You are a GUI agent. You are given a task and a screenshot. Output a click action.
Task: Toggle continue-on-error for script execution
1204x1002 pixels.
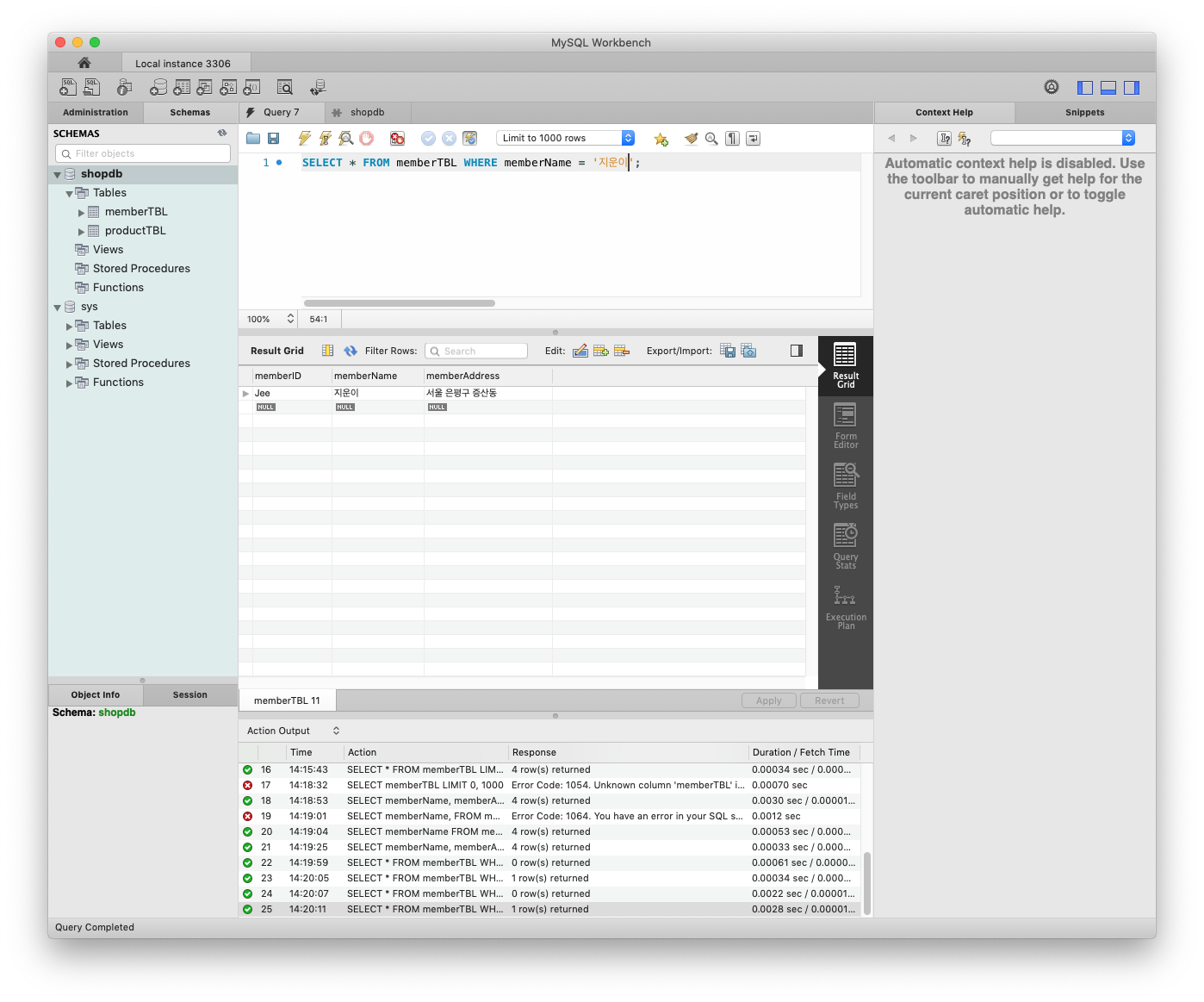click(x=397, y=138)
